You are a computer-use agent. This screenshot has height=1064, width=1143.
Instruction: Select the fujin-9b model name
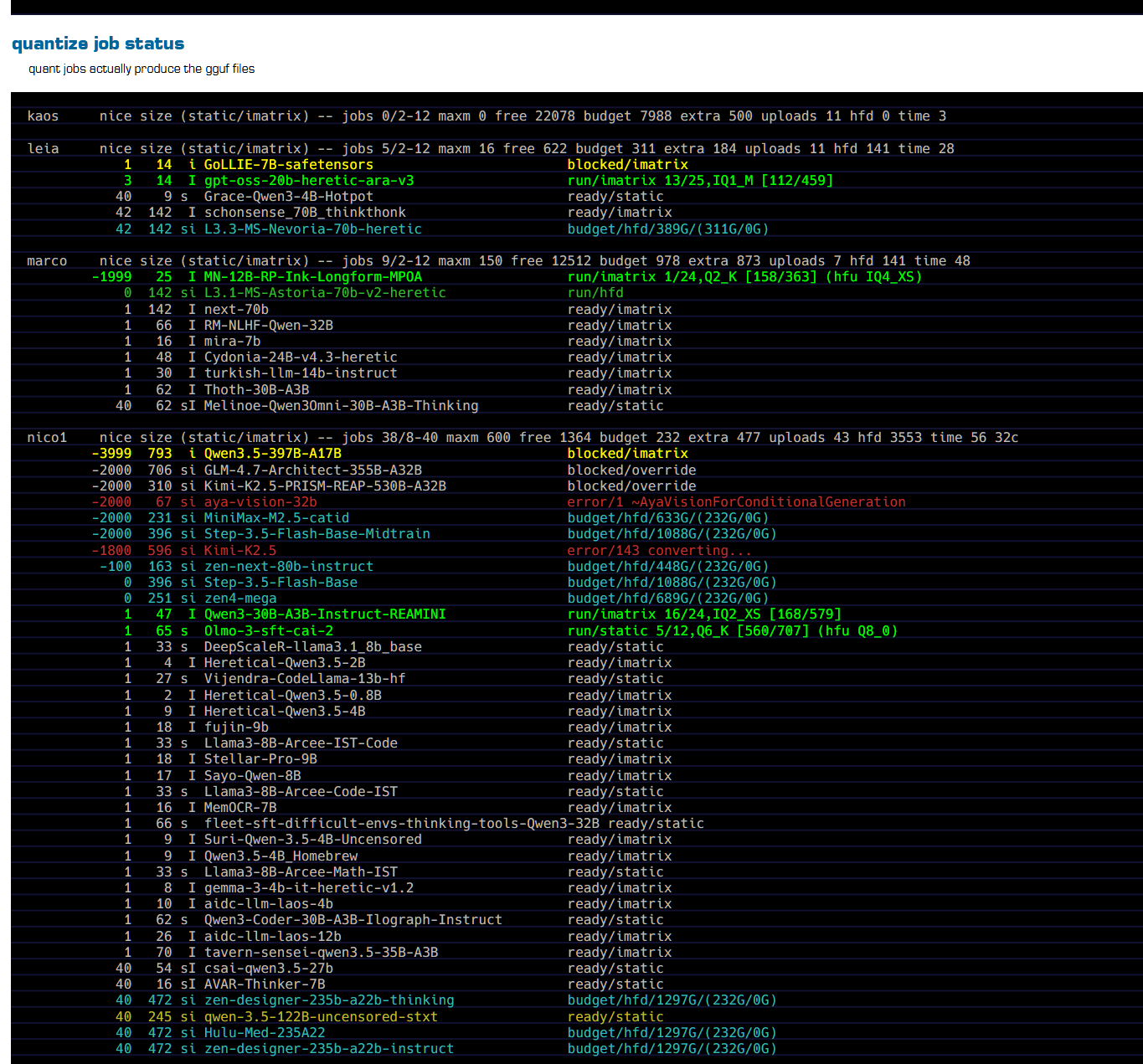[236, 727]
